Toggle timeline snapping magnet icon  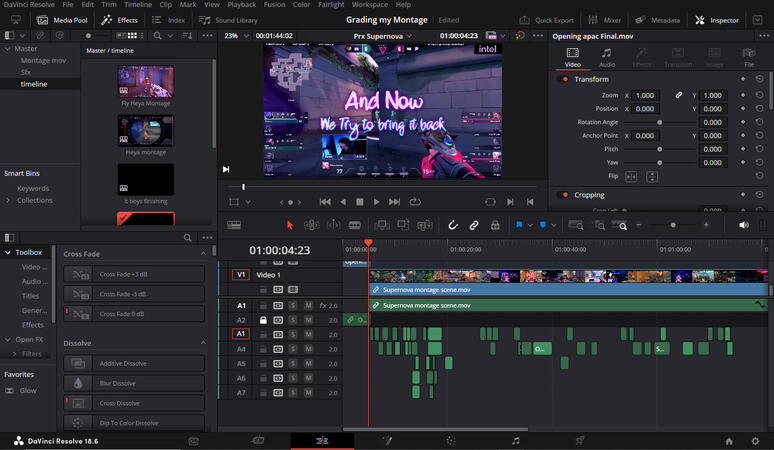pos(452,226)
